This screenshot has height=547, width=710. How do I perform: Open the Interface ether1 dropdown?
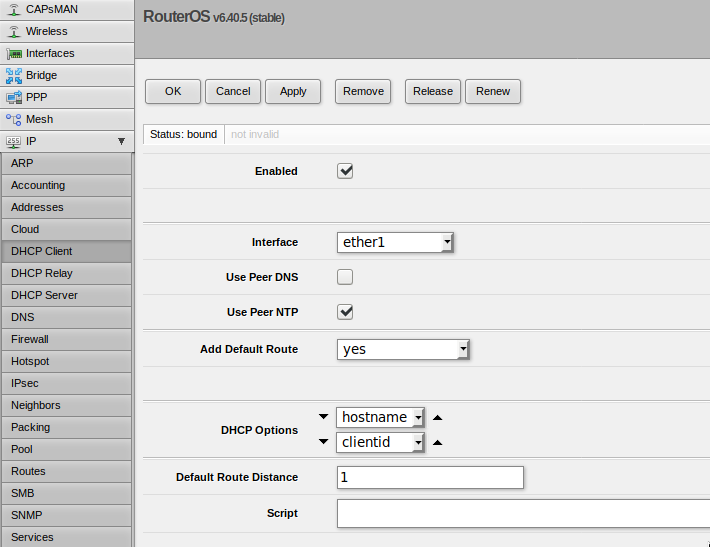pyautogui.click(x=395, y=242)
